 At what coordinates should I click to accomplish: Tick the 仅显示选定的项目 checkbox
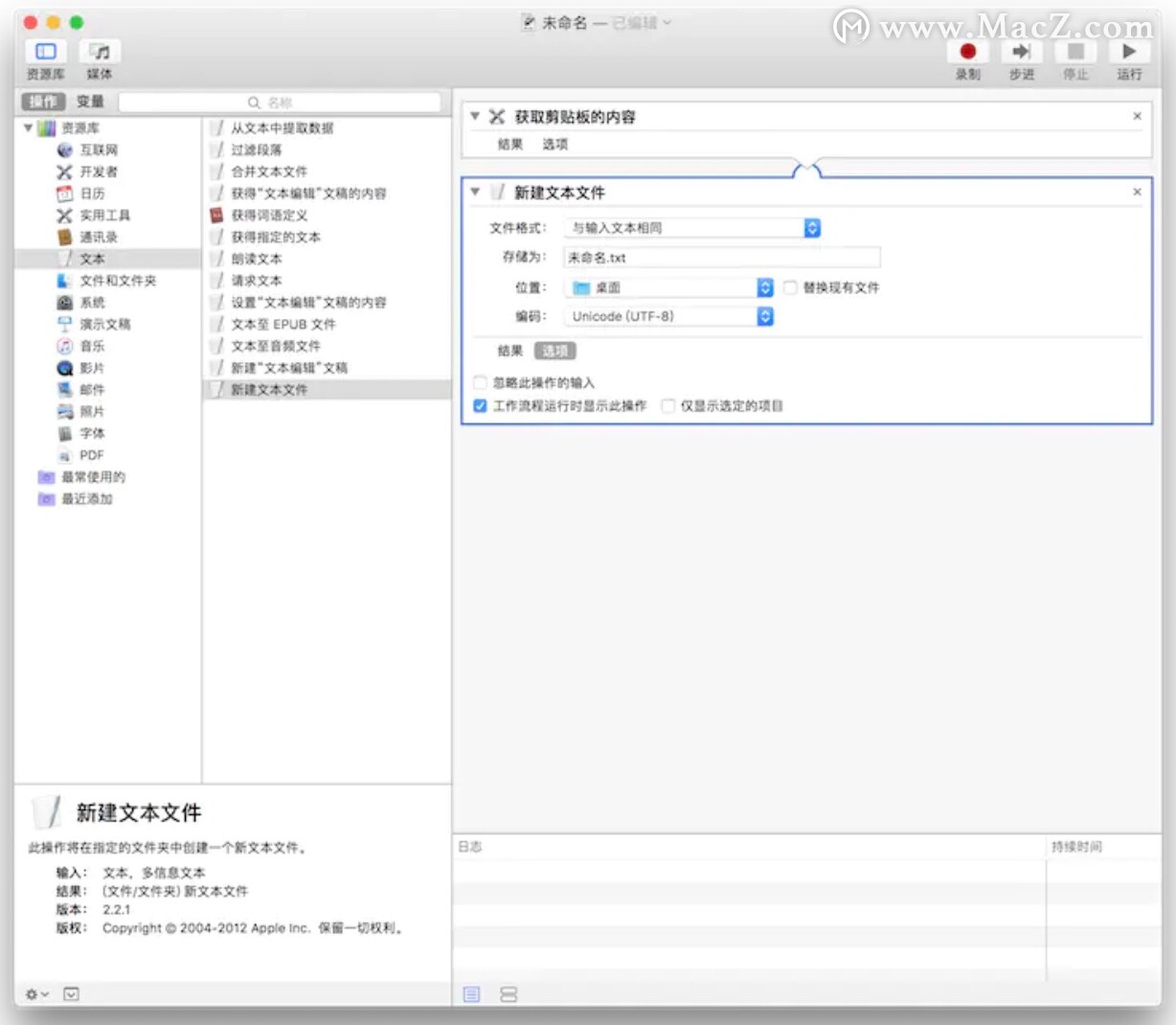coord(668,406)
